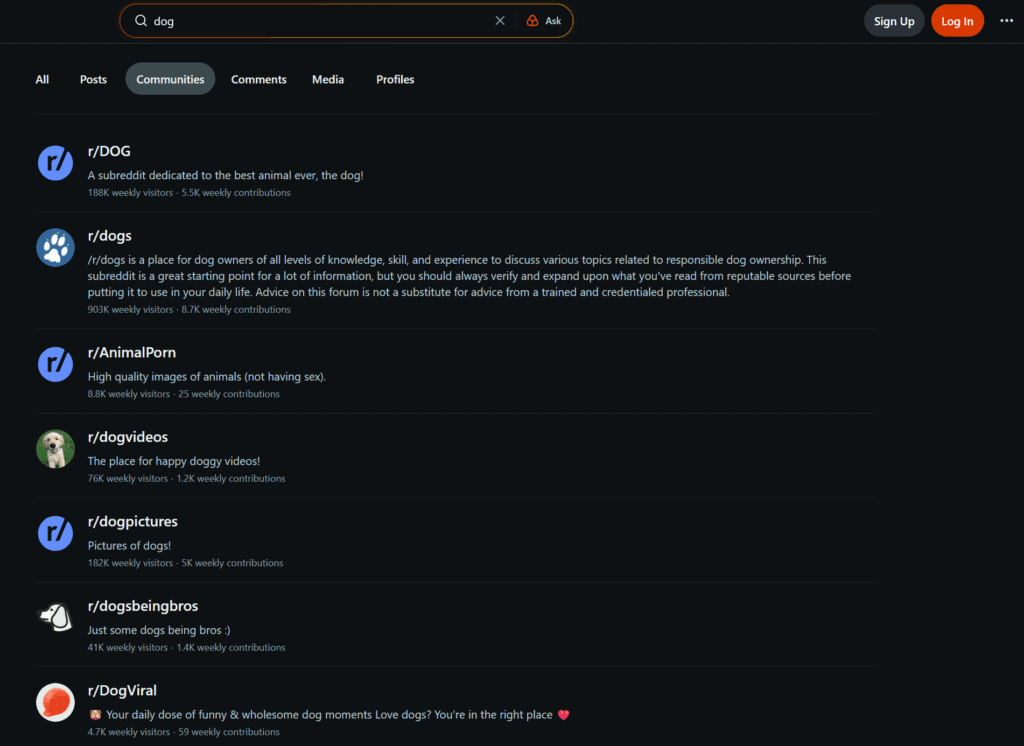Click '76K weekly visitors' stats line

pyautogui.click(x=187, y=479)
